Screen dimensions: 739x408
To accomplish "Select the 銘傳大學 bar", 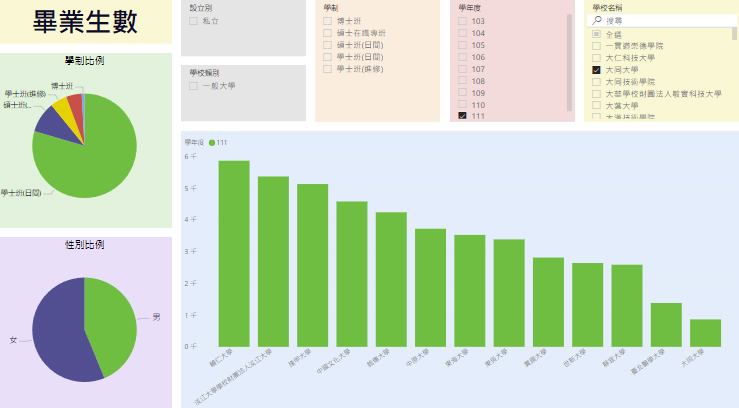I will pos(391,279).
